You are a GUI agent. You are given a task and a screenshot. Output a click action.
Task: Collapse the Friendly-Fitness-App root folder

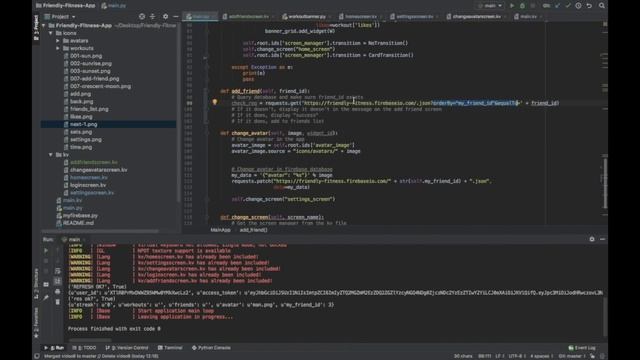tap(44, 25)
